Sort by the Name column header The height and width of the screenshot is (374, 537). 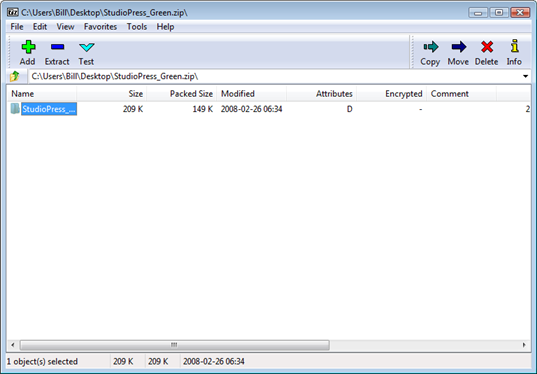click(42, 94)
